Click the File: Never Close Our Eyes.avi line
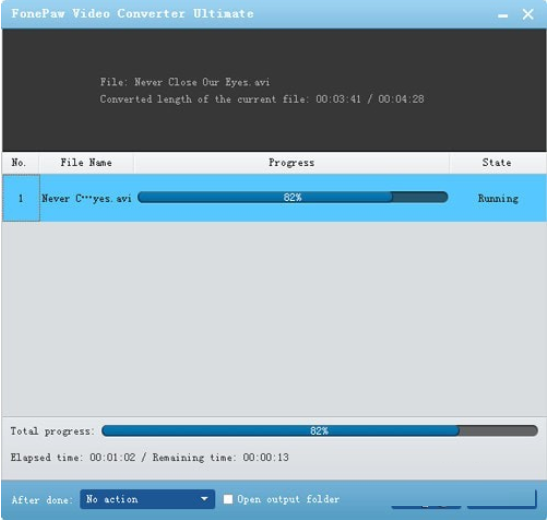The image size is (547, 520). click(x=185, y=82)
